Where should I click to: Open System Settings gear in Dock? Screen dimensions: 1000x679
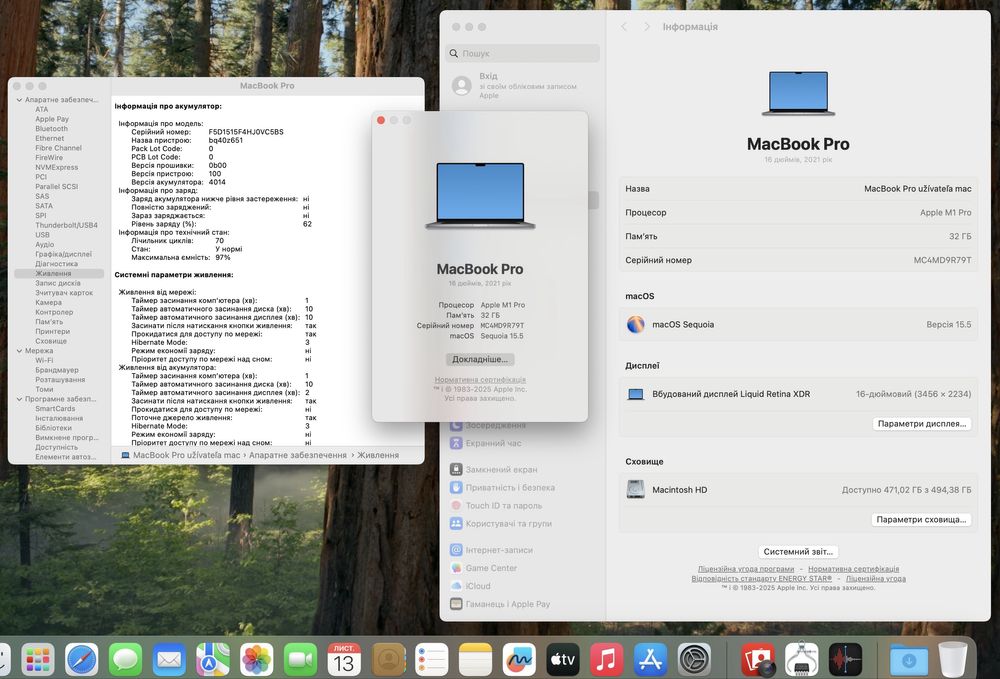click(x=694, y=659)
